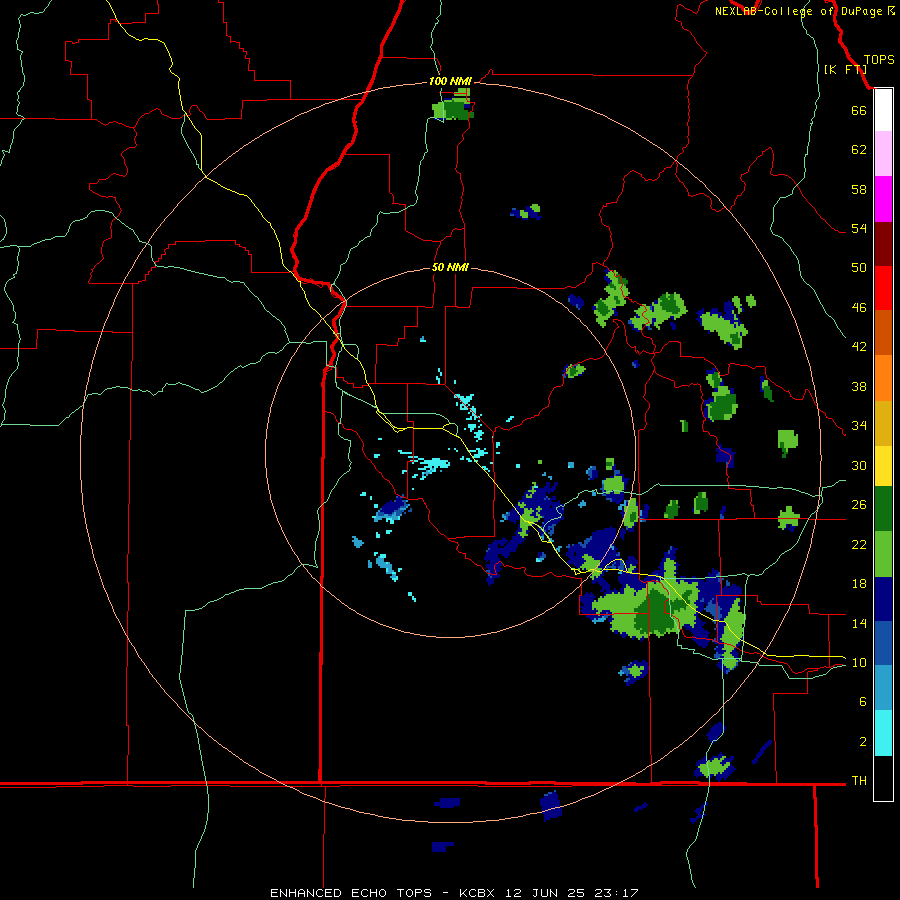The height and width of the screenshot is (900, 900).
Task: Click the 100 NMI range ring label
Action: [x=450, y=81]
